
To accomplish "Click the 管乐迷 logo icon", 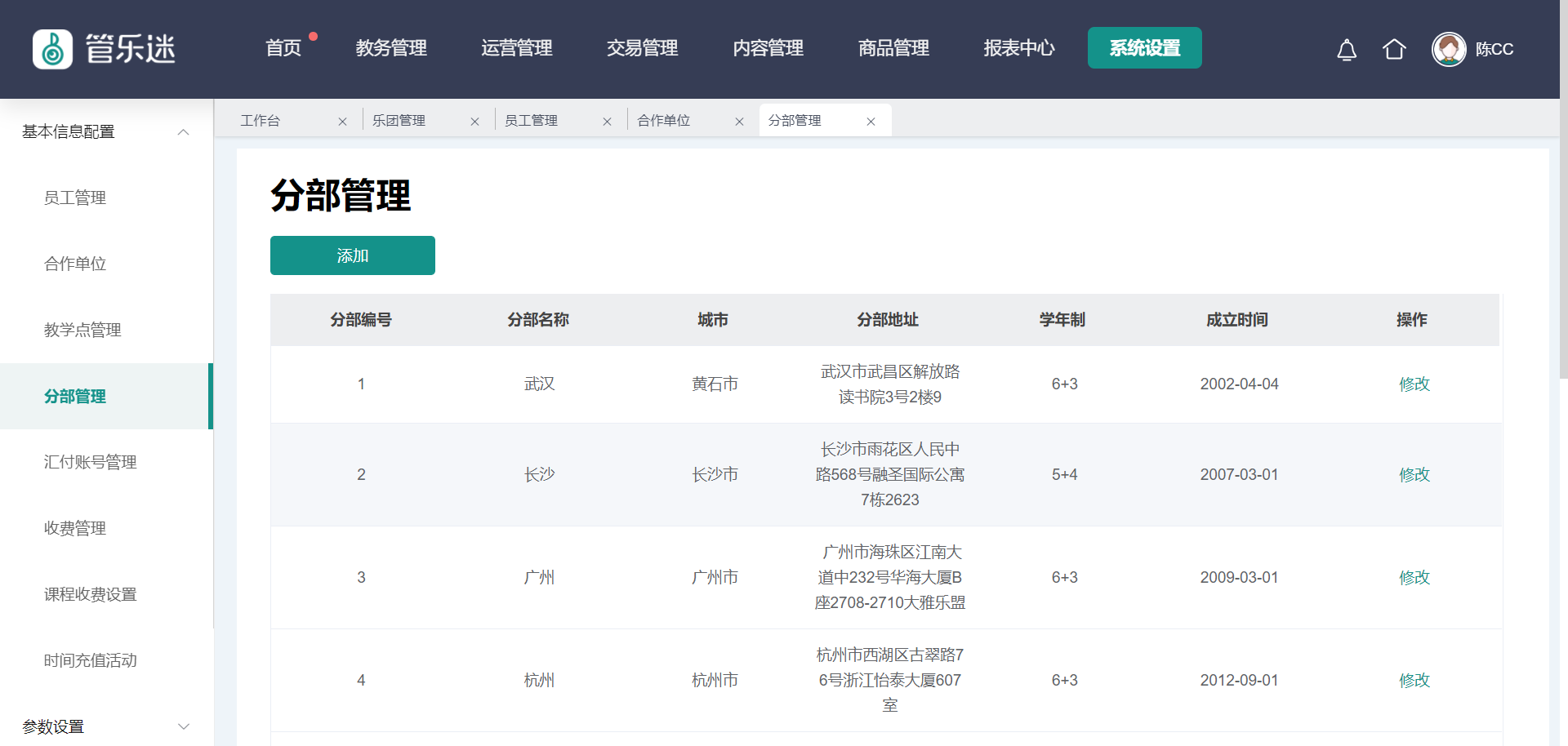I will click(53, 49).
